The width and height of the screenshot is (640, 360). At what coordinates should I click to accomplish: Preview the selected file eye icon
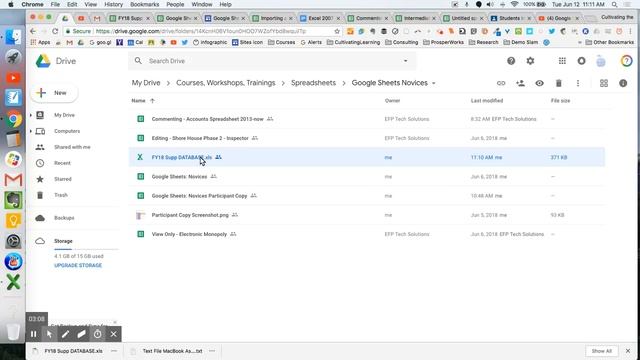[x=539, y=83]
